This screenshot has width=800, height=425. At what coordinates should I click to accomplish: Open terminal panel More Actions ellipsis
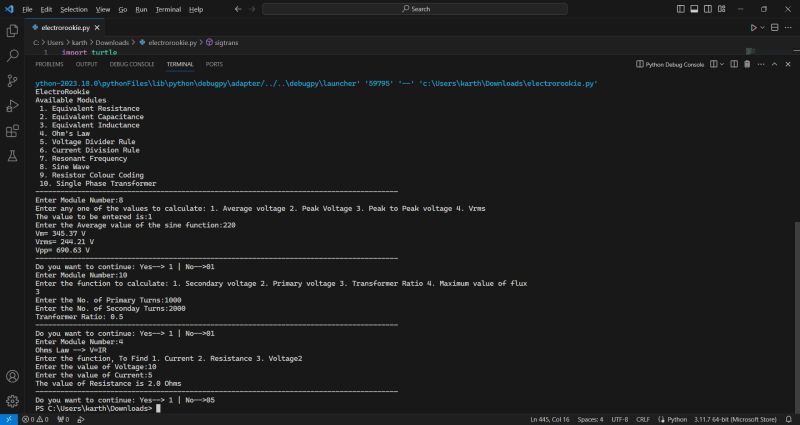pos(761,64)
